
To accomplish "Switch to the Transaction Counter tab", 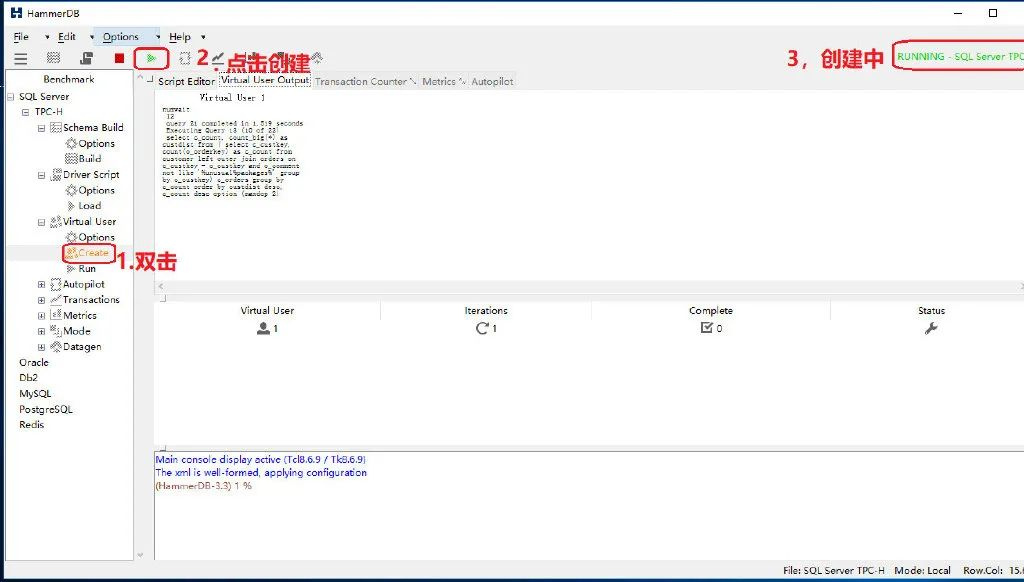I will [366, 81].
